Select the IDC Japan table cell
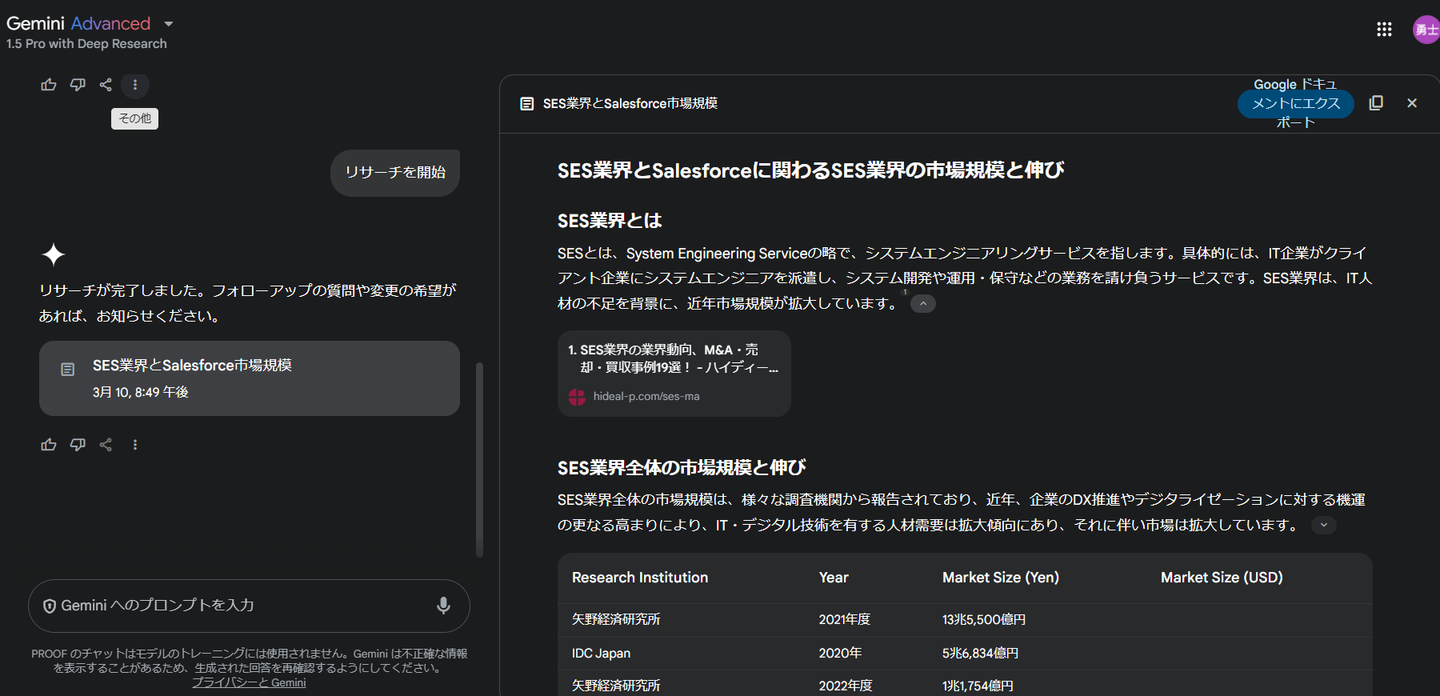The height and width of the screenshot is (696, 1440). point(601,653)
